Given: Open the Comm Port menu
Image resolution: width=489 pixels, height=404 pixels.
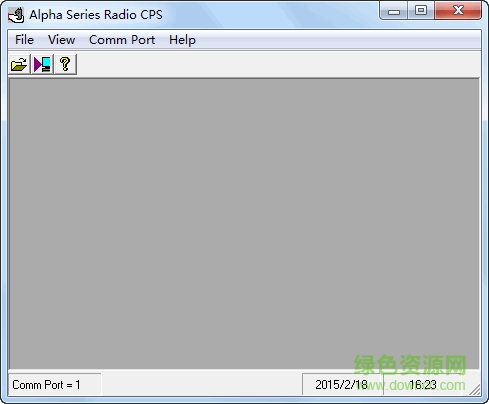Looking at the screenshot, I should click(x=122, y=40).
